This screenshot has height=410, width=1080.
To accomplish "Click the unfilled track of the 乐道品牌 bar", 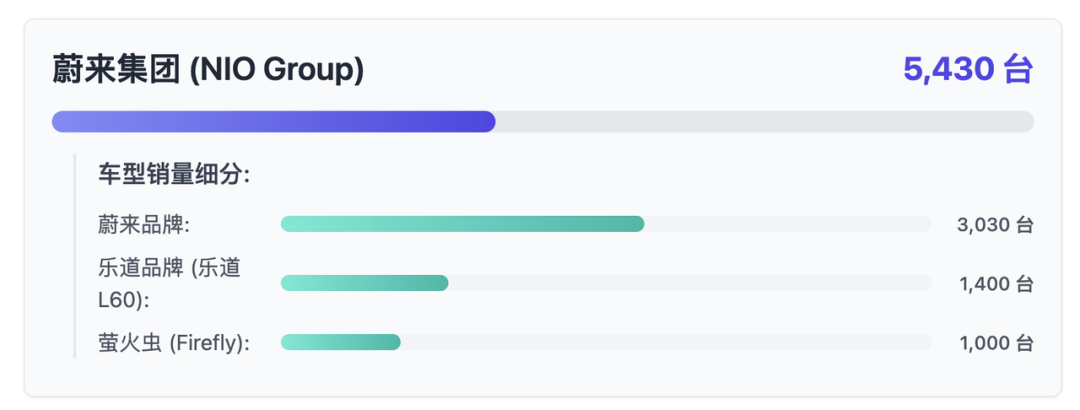I will pos(690,283).
